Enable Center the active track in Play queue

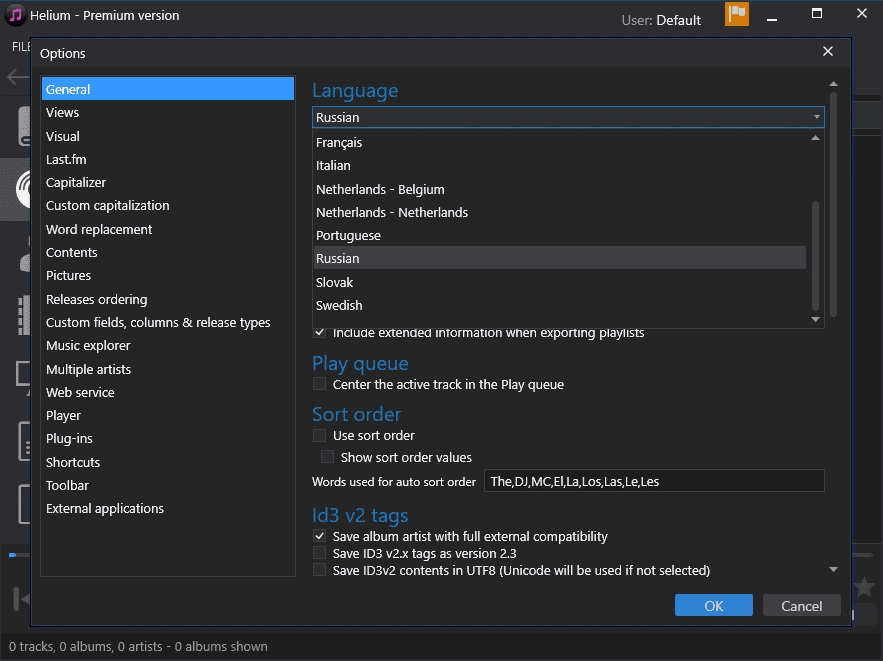pos(319,384)
